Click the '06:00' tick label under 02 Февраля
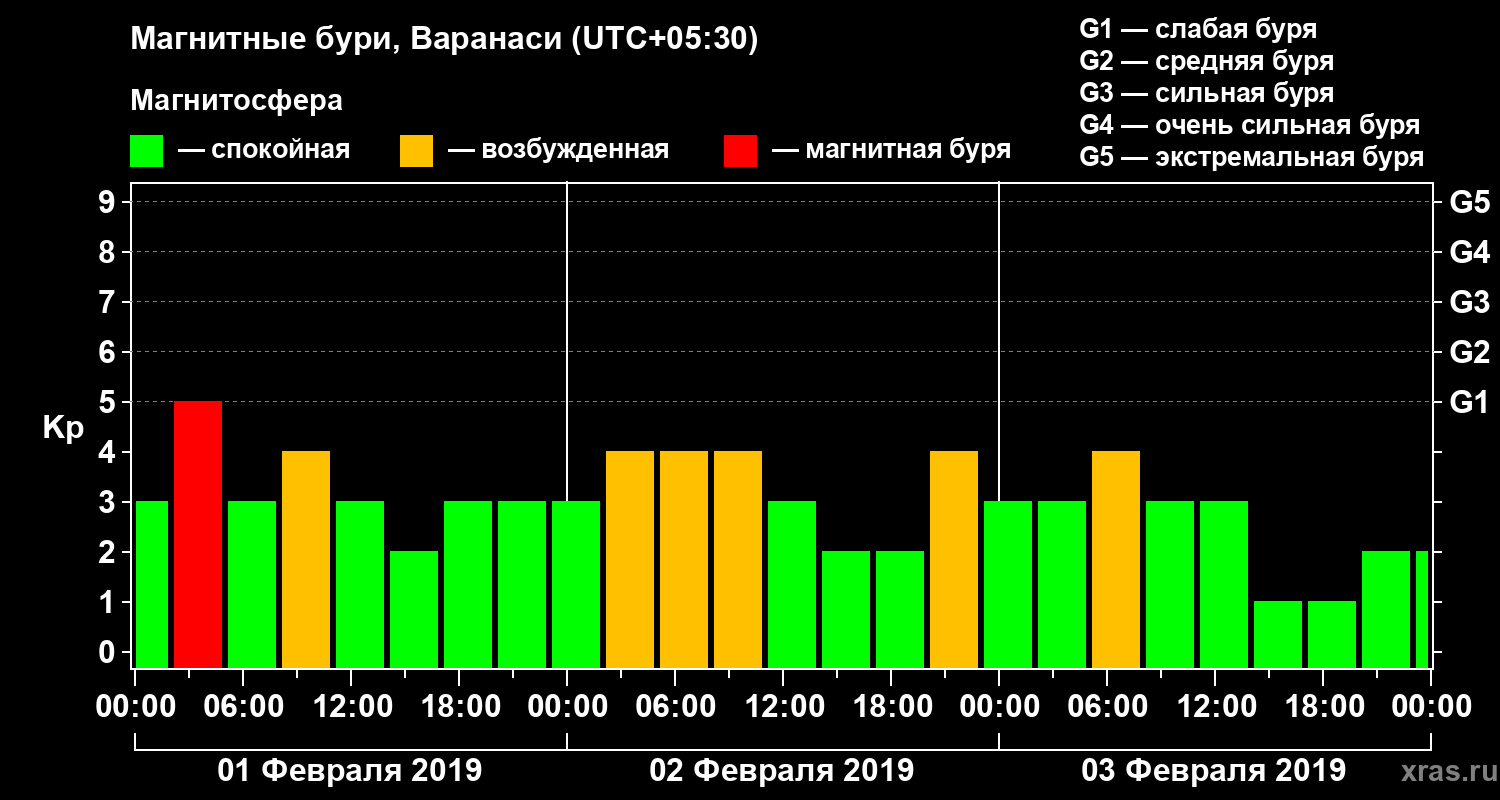The height and width of the screenshot is (800, 1500). click(675, 706)
